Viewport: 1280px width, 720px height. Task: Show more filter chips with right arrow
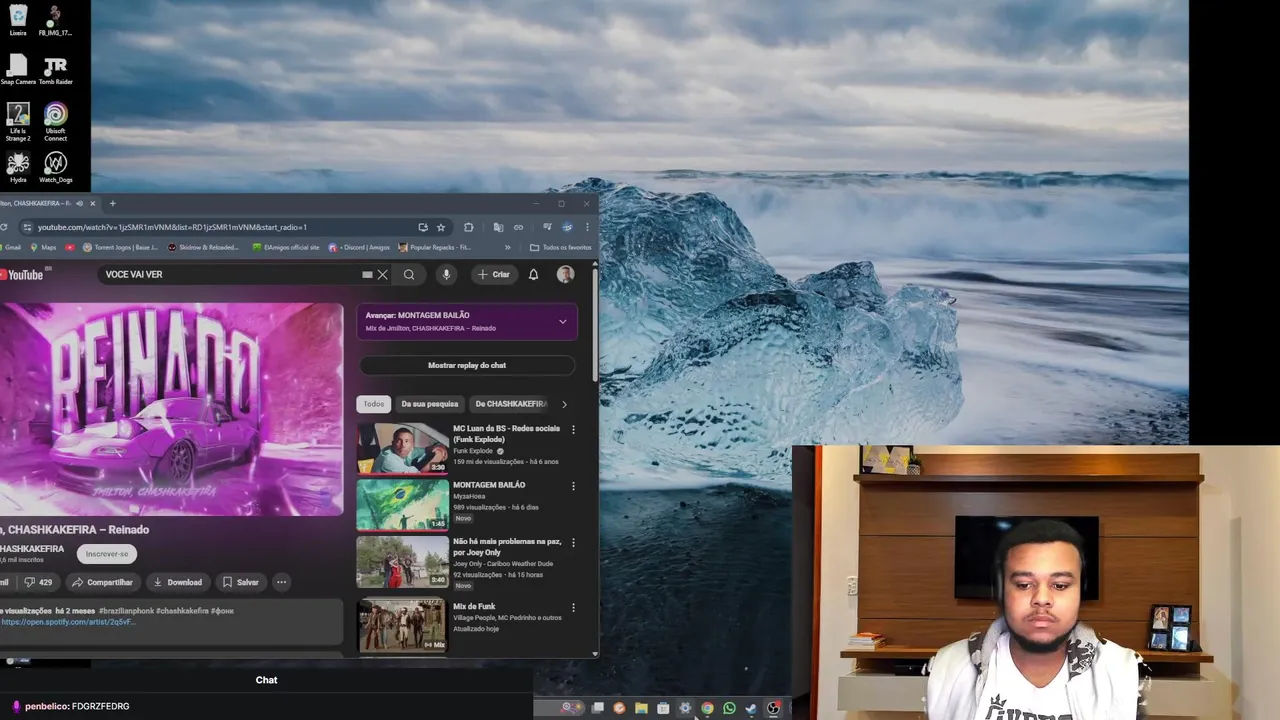point(564,404)
